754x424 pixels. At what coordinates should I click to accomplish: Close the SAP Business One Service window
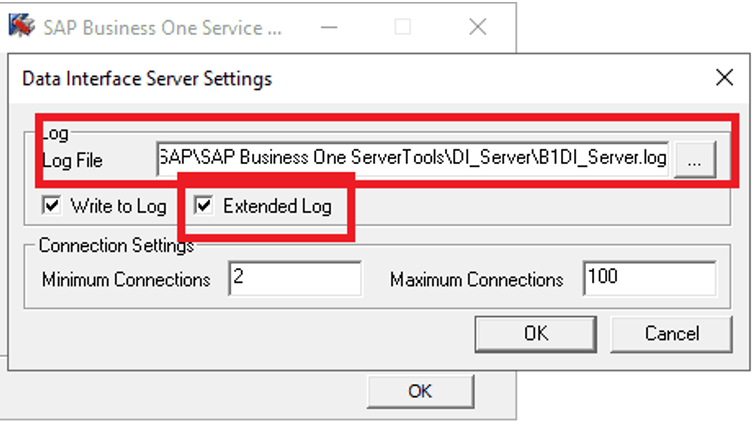click(x=478, y=27)
